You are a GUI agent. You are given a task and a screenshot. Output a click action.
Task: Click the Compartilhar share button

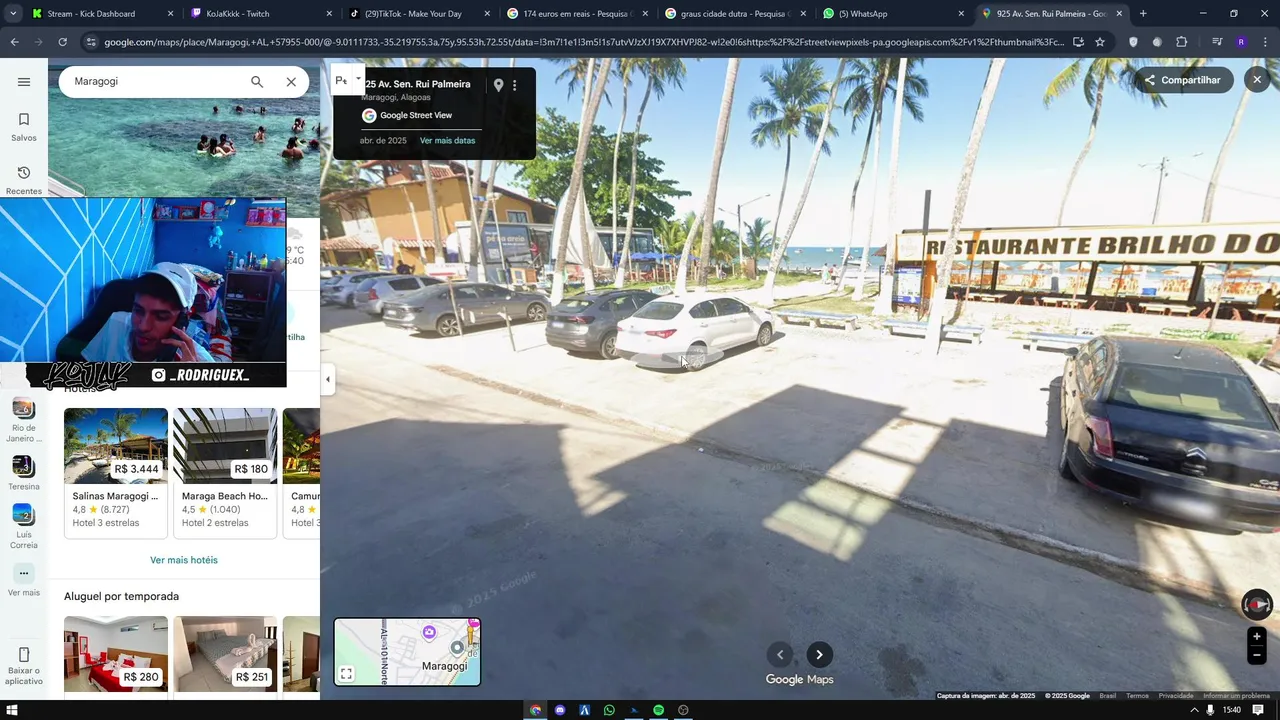click(1184, 80)
